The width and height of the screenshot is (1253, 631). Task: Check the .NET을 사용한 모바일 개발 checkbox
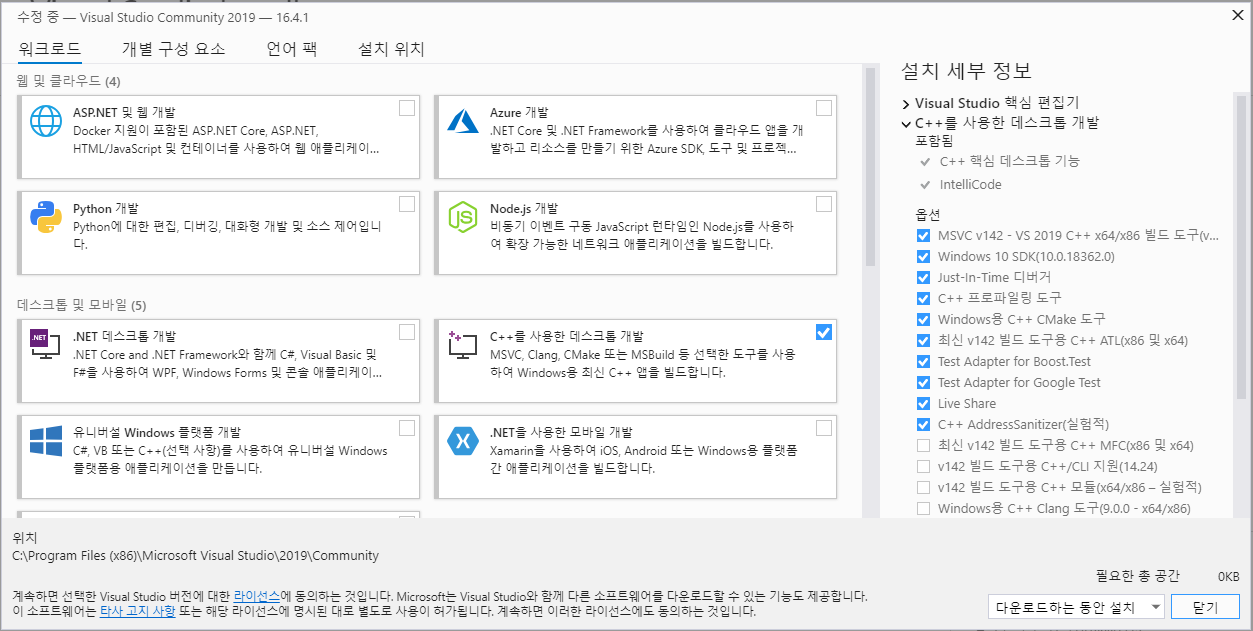coord(824,428)
